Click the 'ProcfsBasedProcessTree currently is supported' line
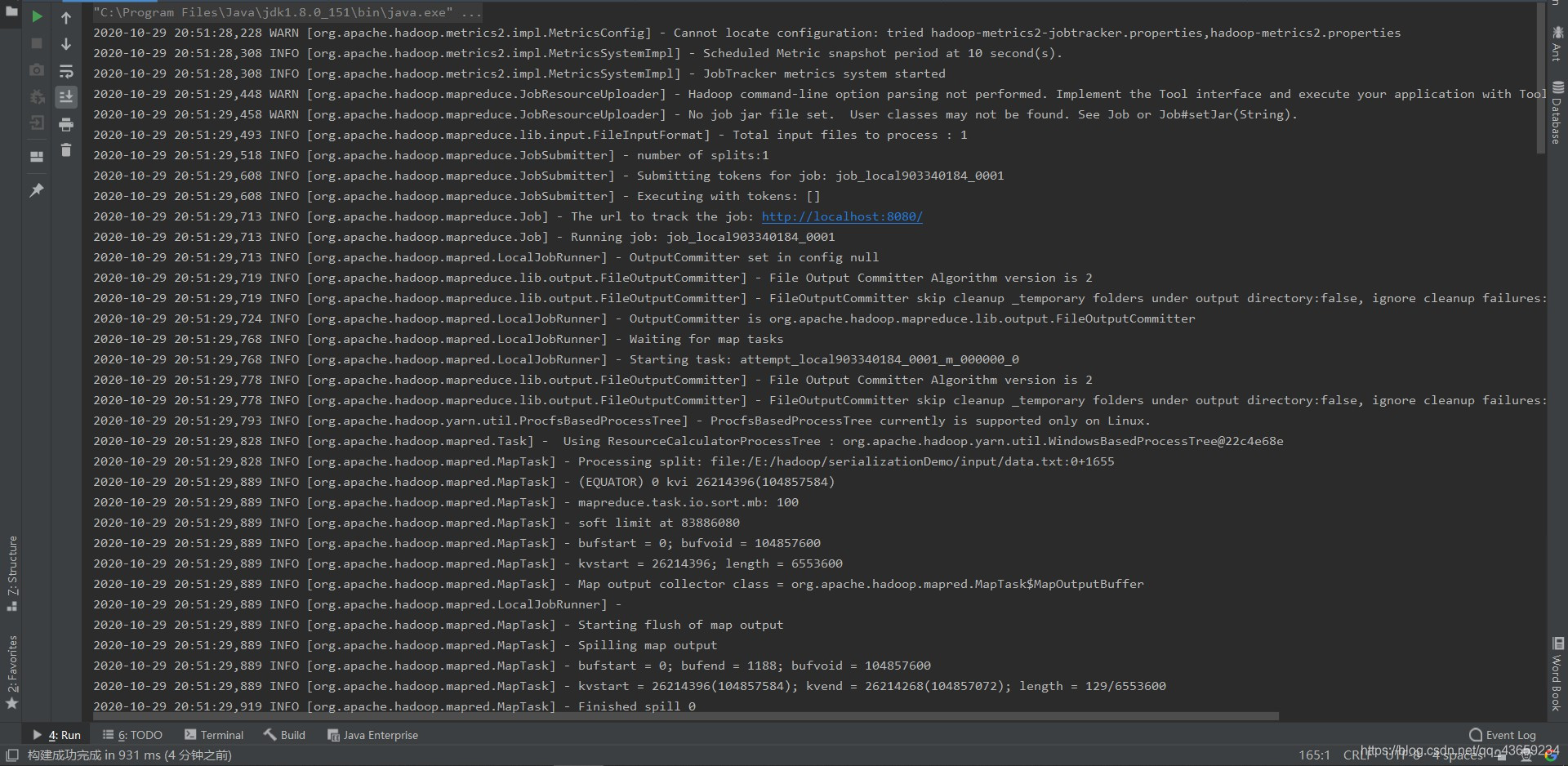 point(621,421)
